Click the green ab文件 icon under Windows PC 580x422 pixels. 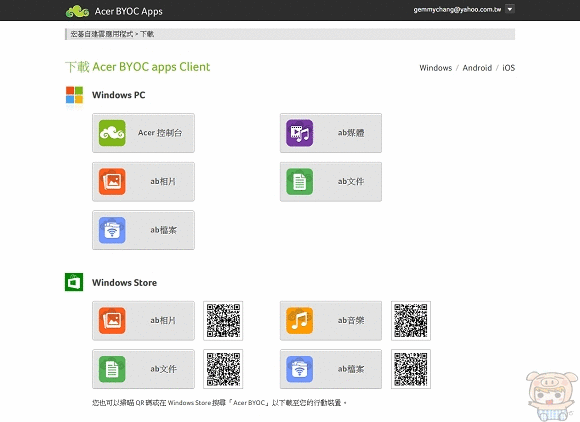300,182
